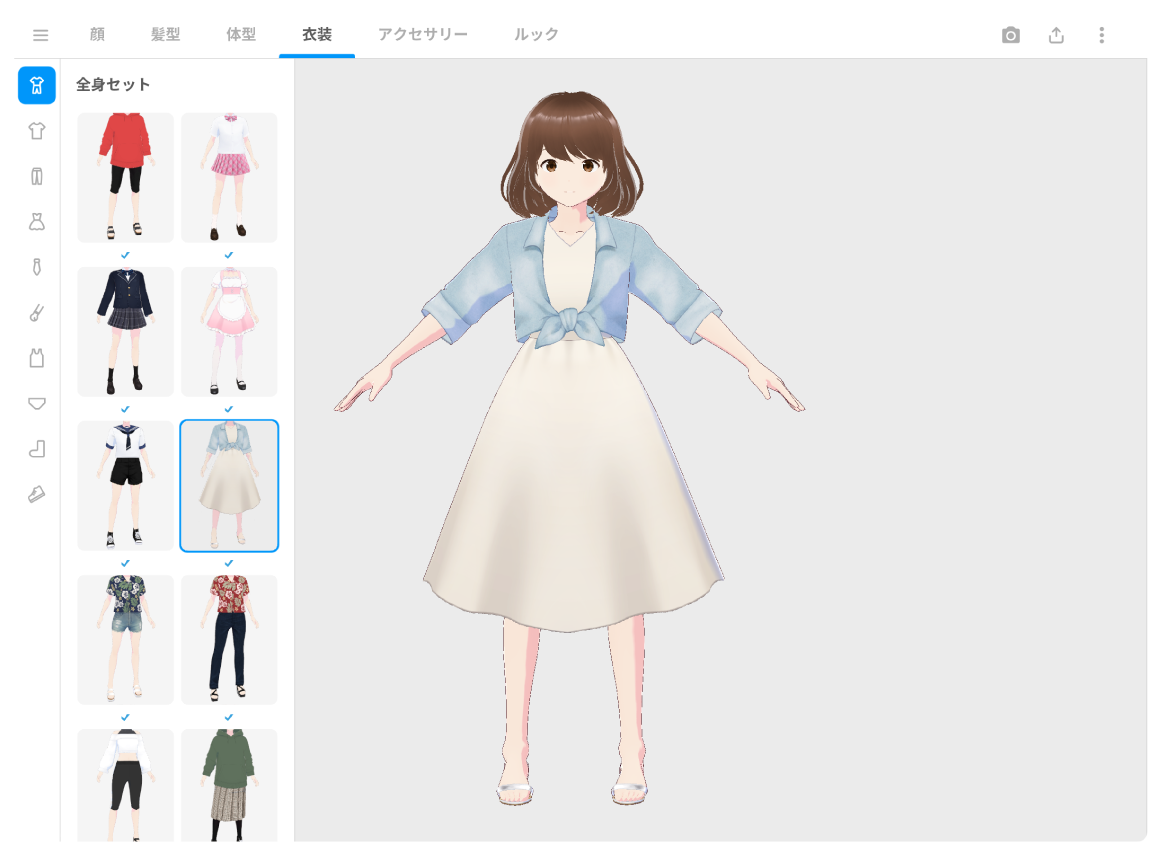The width and height of the screenshot is (1160, 855).
Task: Select the shoes category icon
Action: 37,494
